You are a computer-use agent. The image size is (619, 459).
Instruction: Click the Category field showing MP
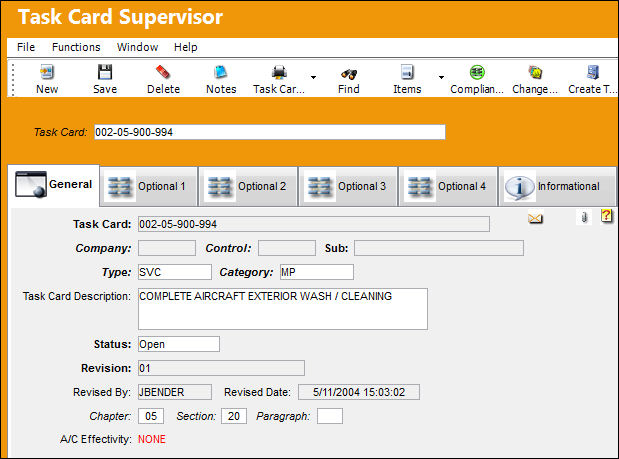(x=317, y=272)
